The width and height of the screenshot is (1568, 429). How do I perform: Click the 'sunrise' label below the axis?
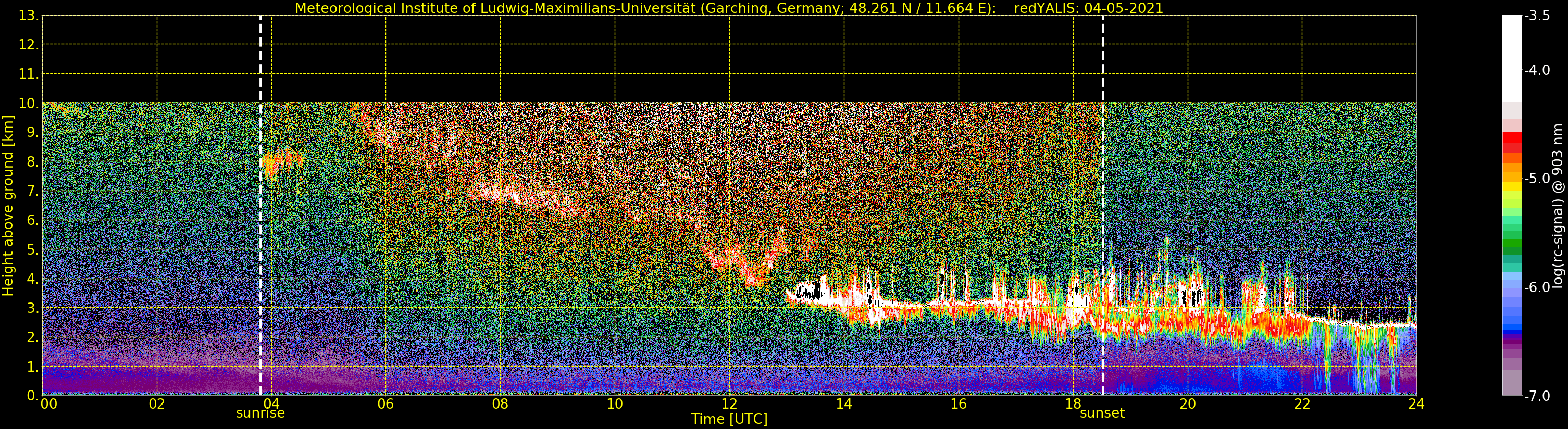click(260, 413)
